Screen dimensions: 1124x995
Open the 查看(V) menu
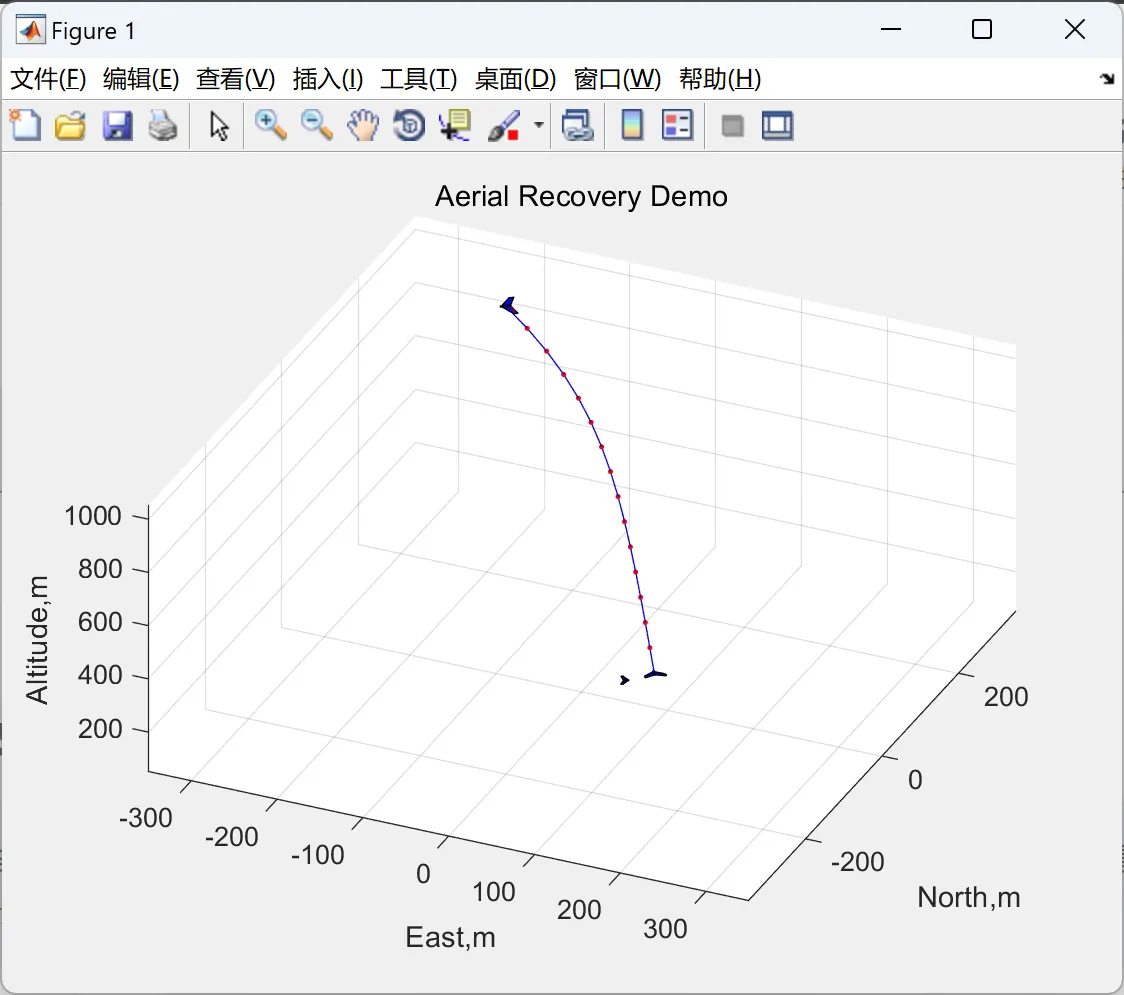(236, 79)
